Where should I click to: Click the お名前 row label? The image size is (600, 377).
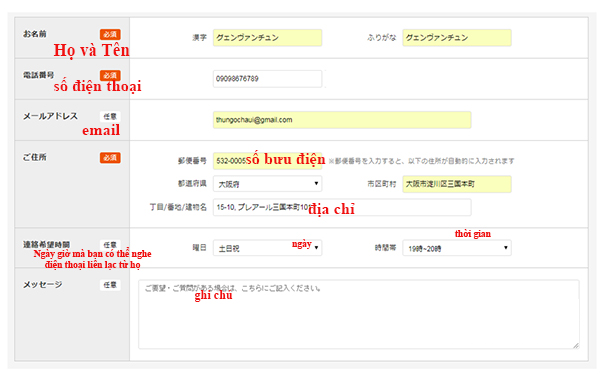[x=34, y=34]
